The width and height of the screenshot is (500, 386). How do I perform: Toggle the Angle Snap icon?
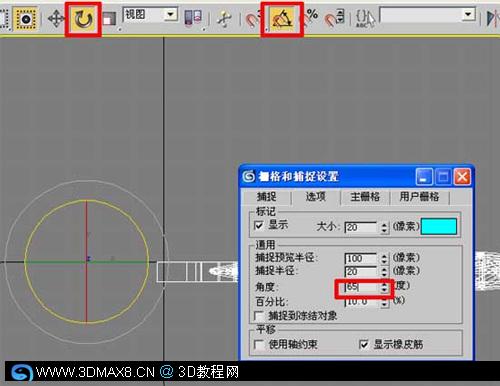(x=282, y=19)
